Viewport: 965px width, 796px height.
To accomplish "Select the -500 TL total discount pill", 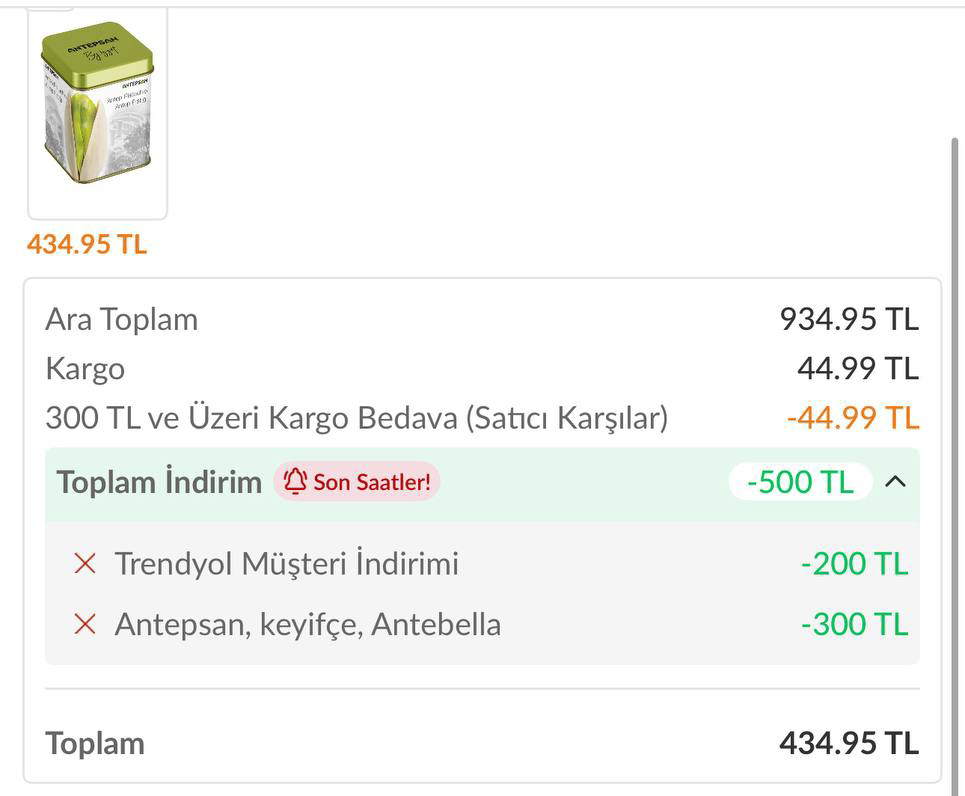I will coord(800,481).
